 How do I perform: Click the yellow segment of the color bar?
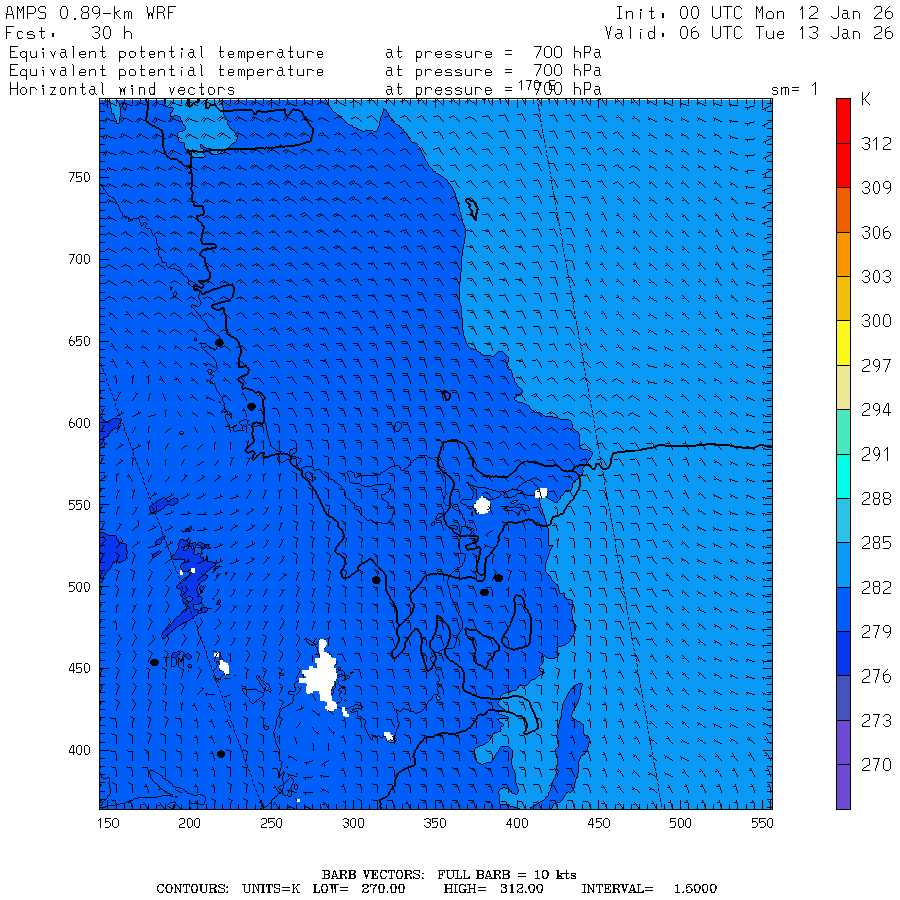pos(843,343)
